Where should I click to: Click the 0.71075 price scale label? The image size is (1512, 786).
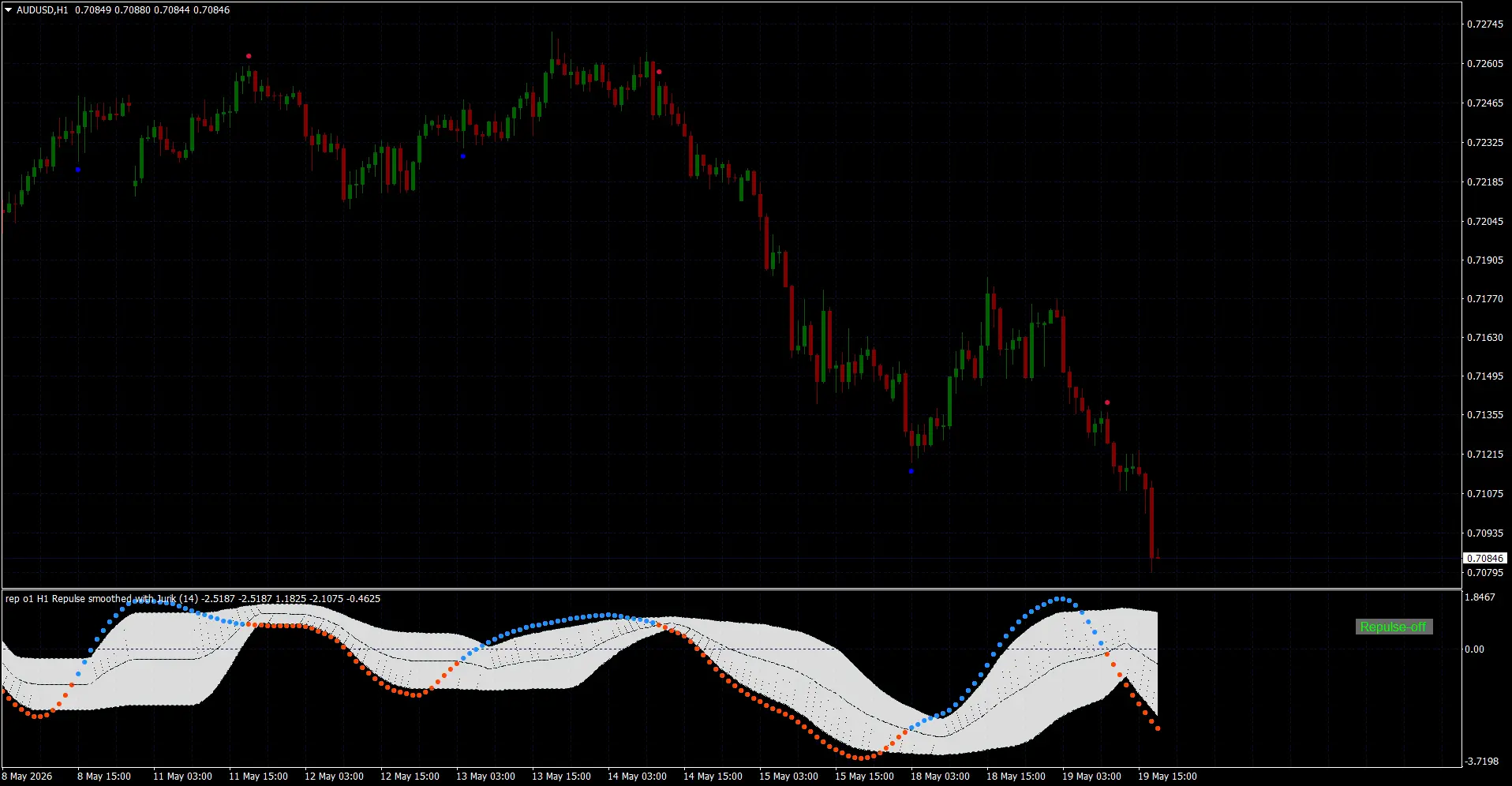coord(1484,494)
